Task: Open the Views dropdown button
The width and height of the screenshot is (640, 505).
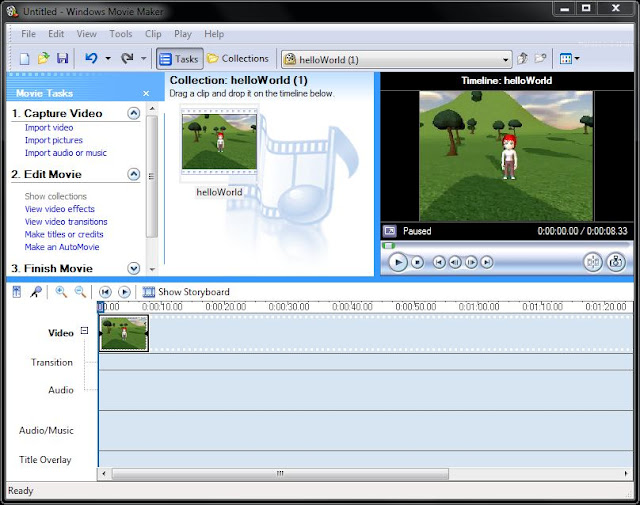Action: coord(570,59)
